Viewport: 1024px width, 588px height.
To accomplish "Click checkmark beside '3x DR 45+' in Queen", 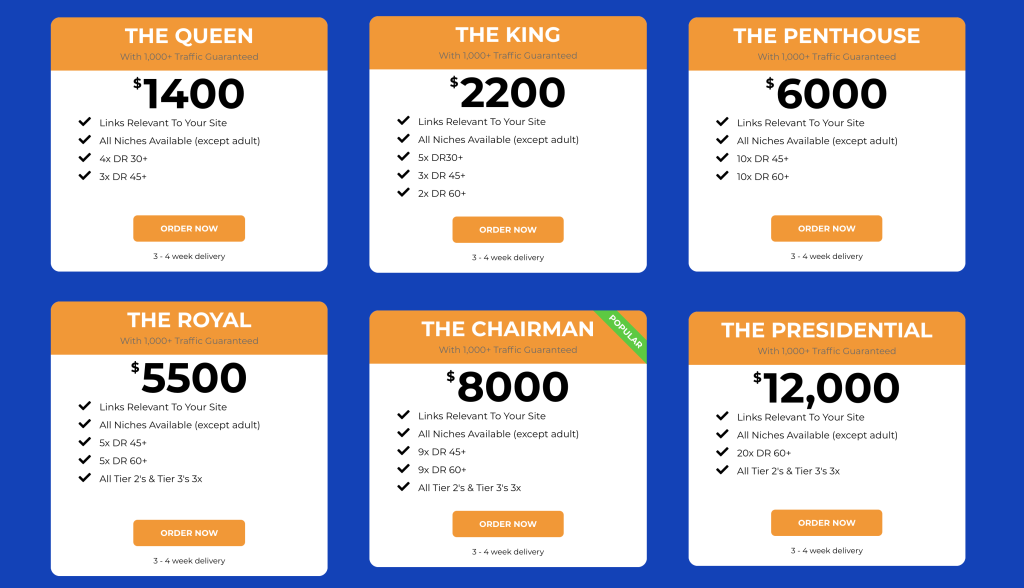I will pyautogui.click(x=85, y=176).
